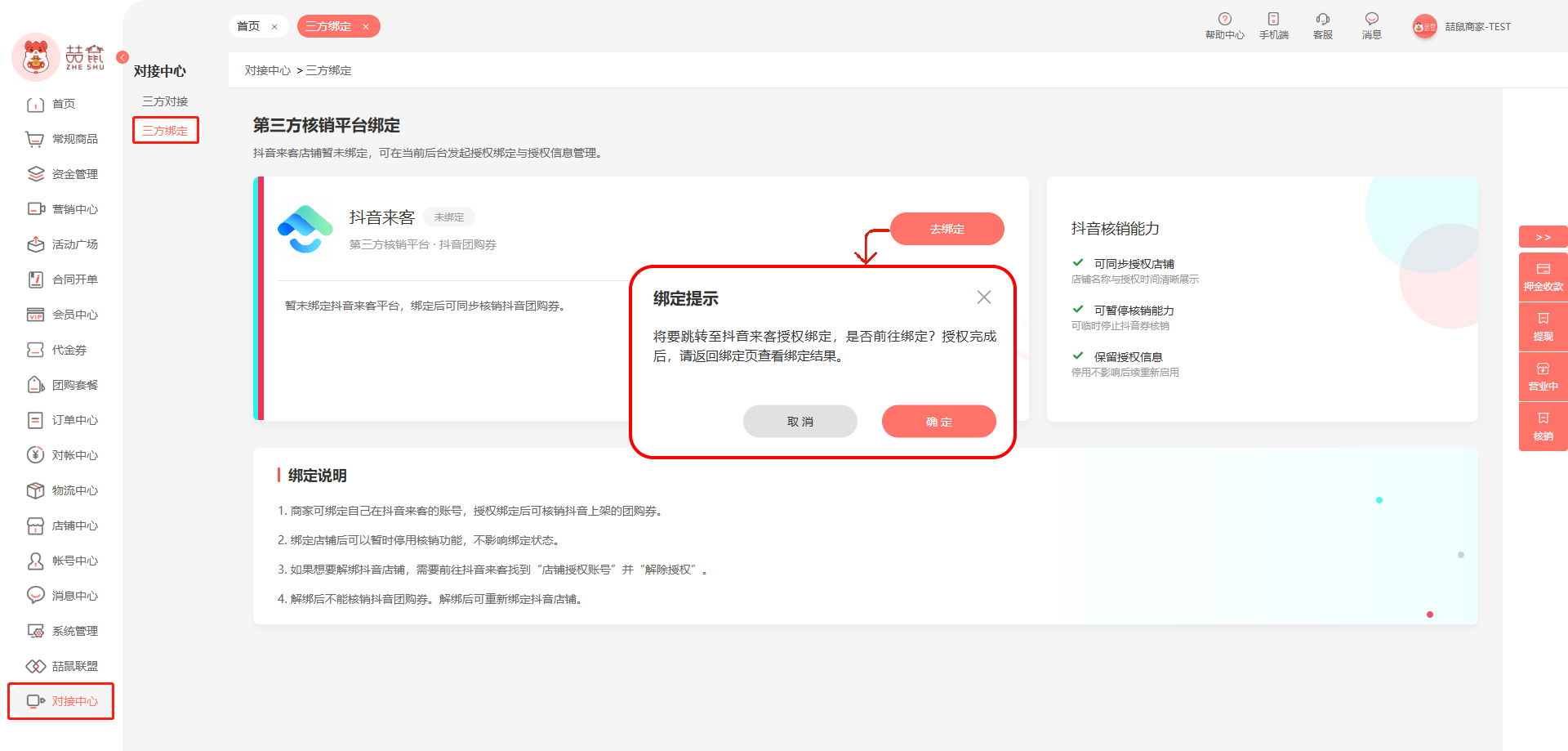The image size is (1568, 751).
Task: Click the 喆鼠商家-TEST user avatar
Action: [1424, 27]
